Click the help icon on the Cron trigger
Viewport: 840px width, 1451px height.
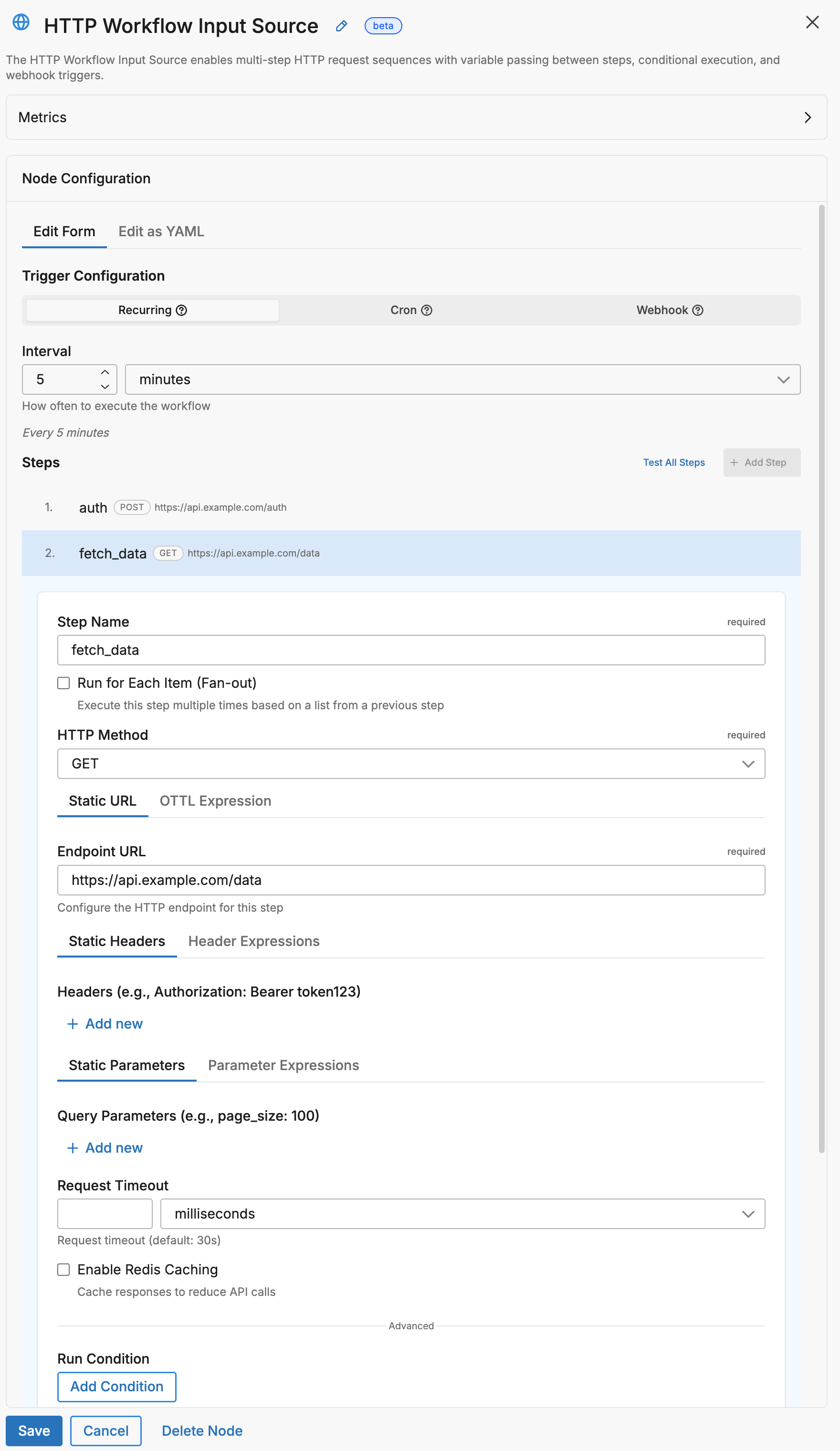pyautogui.click(x=426, y=310)
